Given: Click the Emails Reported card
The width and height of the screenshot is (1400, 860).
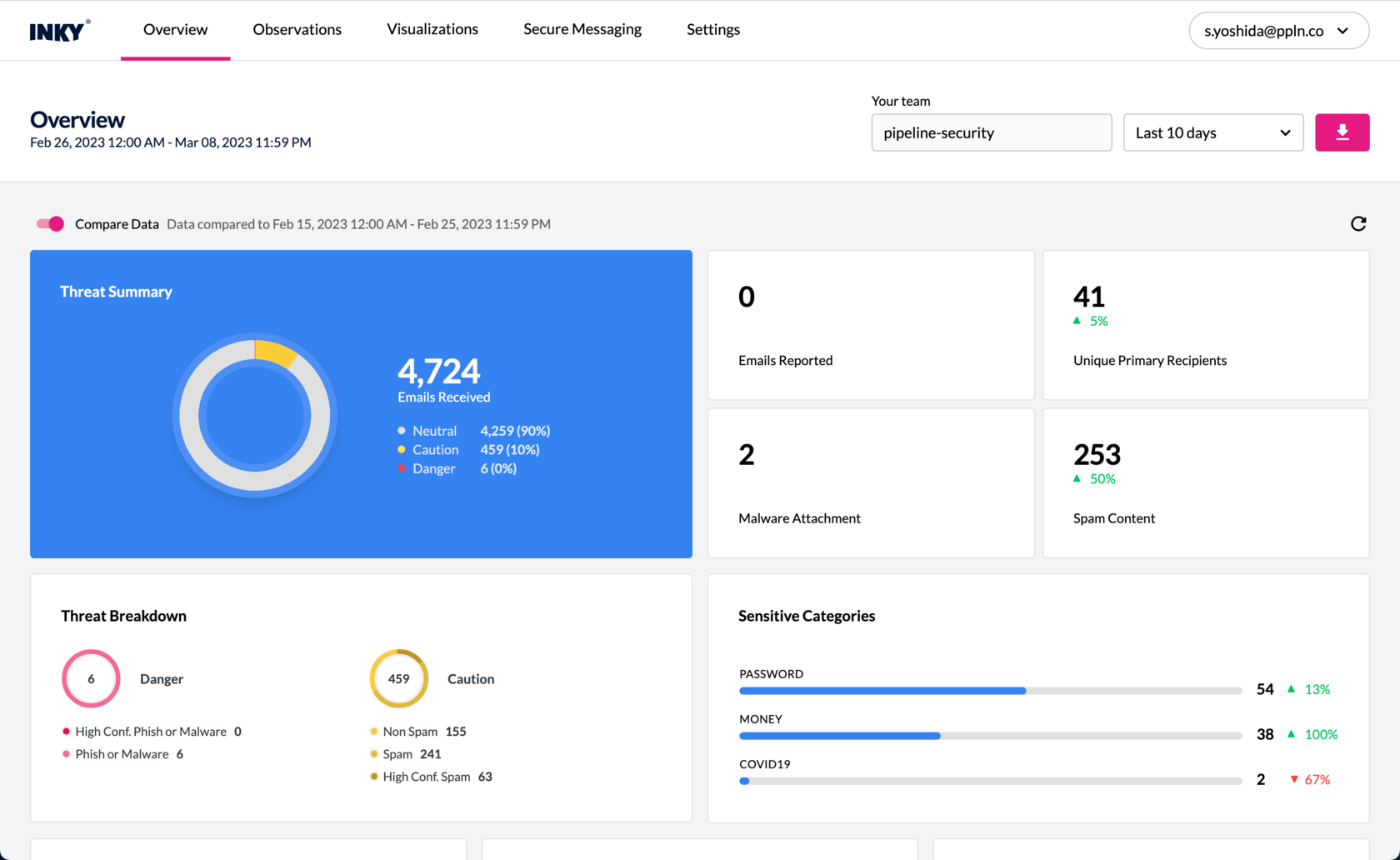Looking at the screenshot, I should (870, 325).
